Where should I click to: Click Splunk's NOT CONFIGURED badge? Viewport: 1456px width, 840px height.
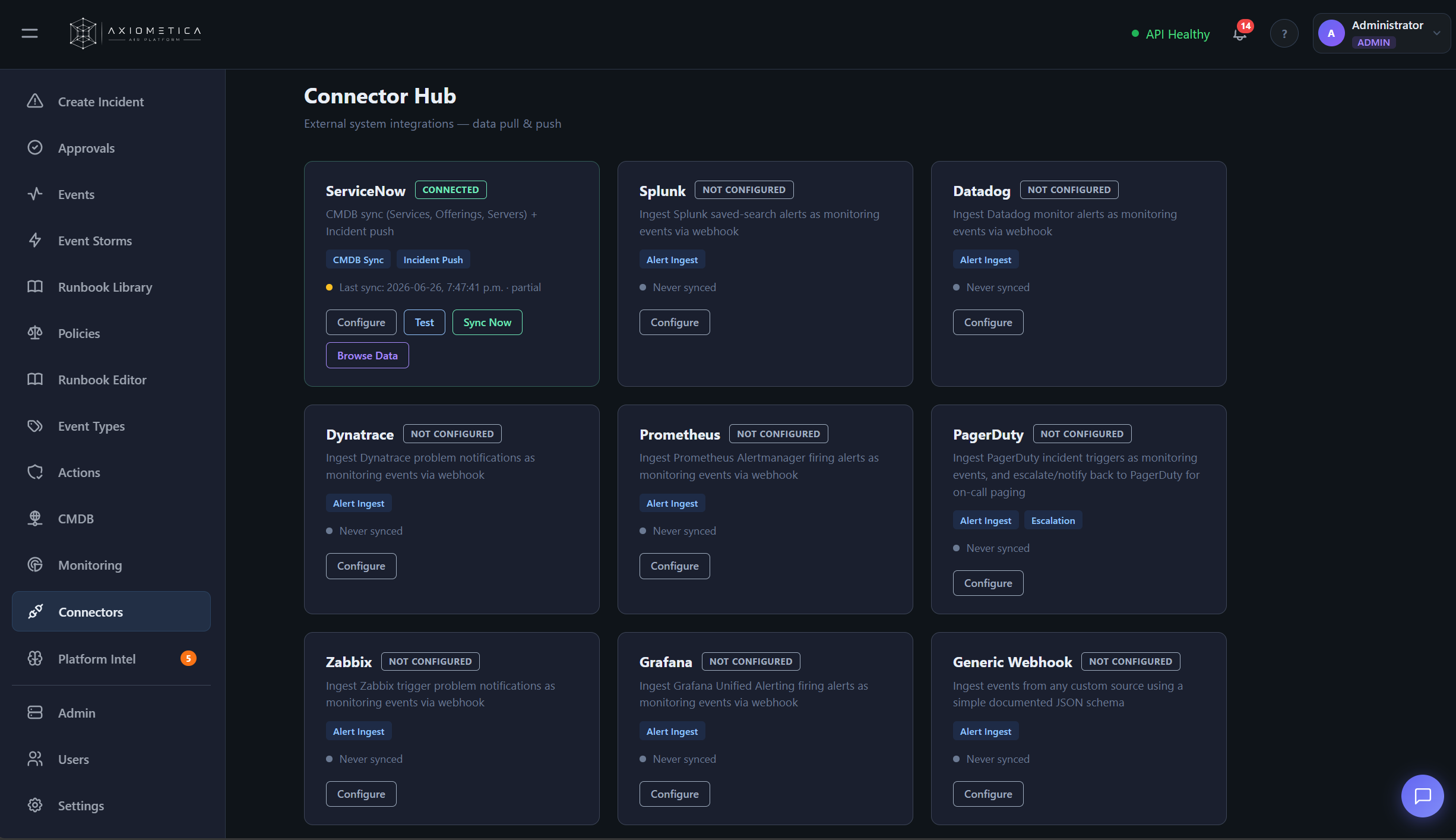(x=743, y=190)
